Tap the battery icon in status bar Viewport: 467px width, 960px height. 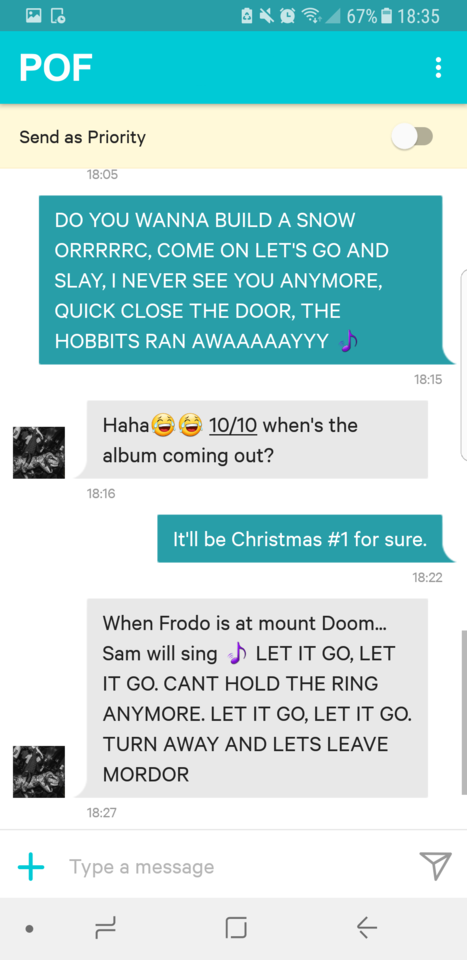tap(386, 15)
